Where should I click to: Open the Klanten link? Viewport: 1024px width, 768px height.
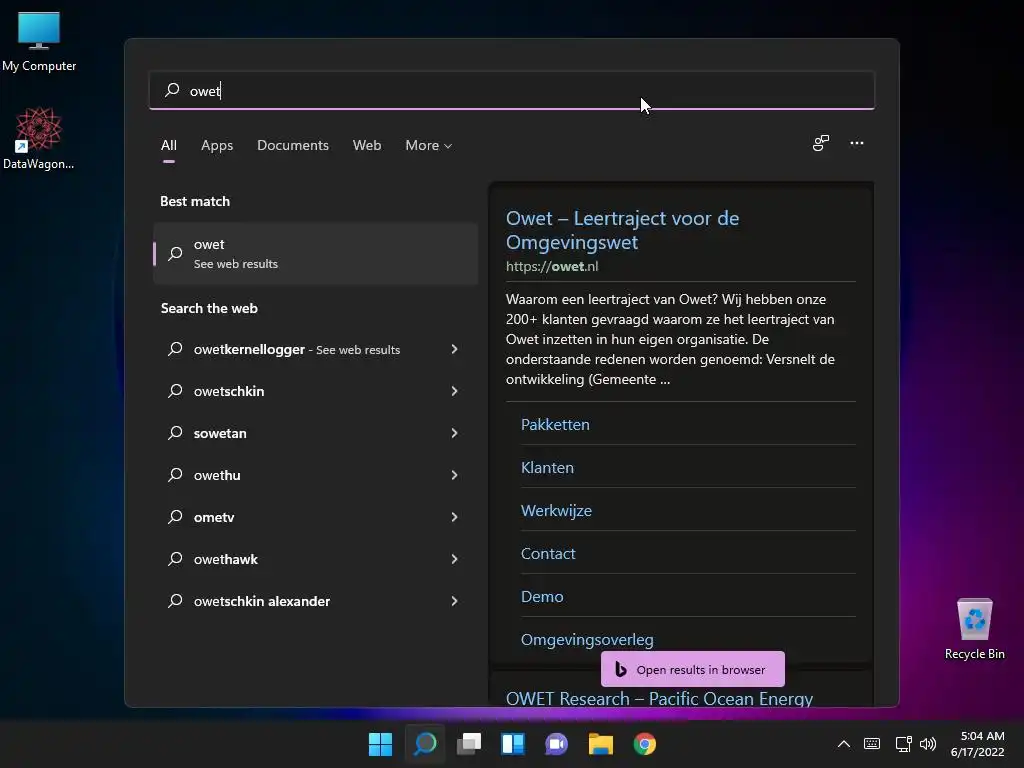click(x=547, y=468)
